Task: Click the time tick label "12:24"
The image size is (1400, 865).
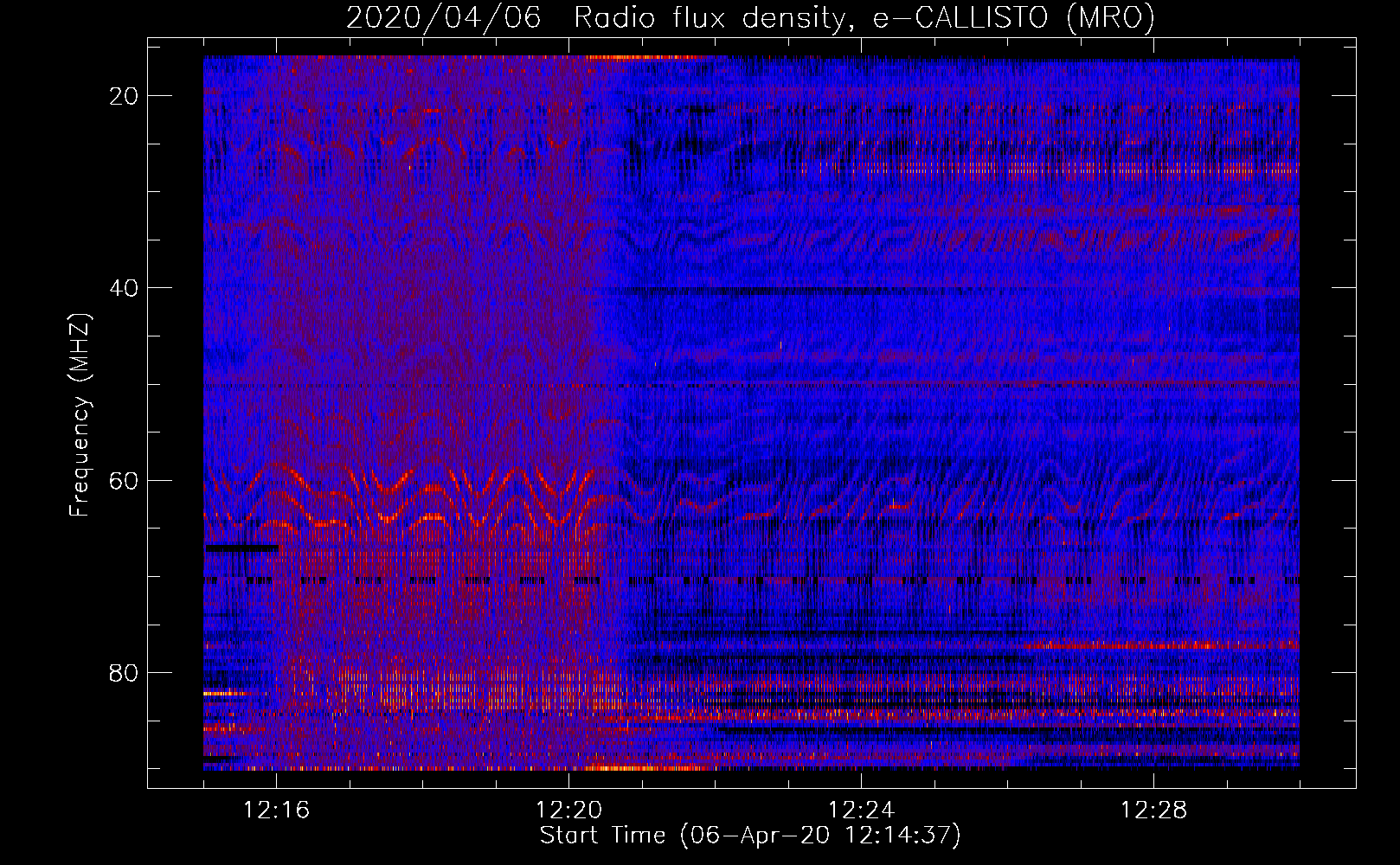Action: coord(861,811)
